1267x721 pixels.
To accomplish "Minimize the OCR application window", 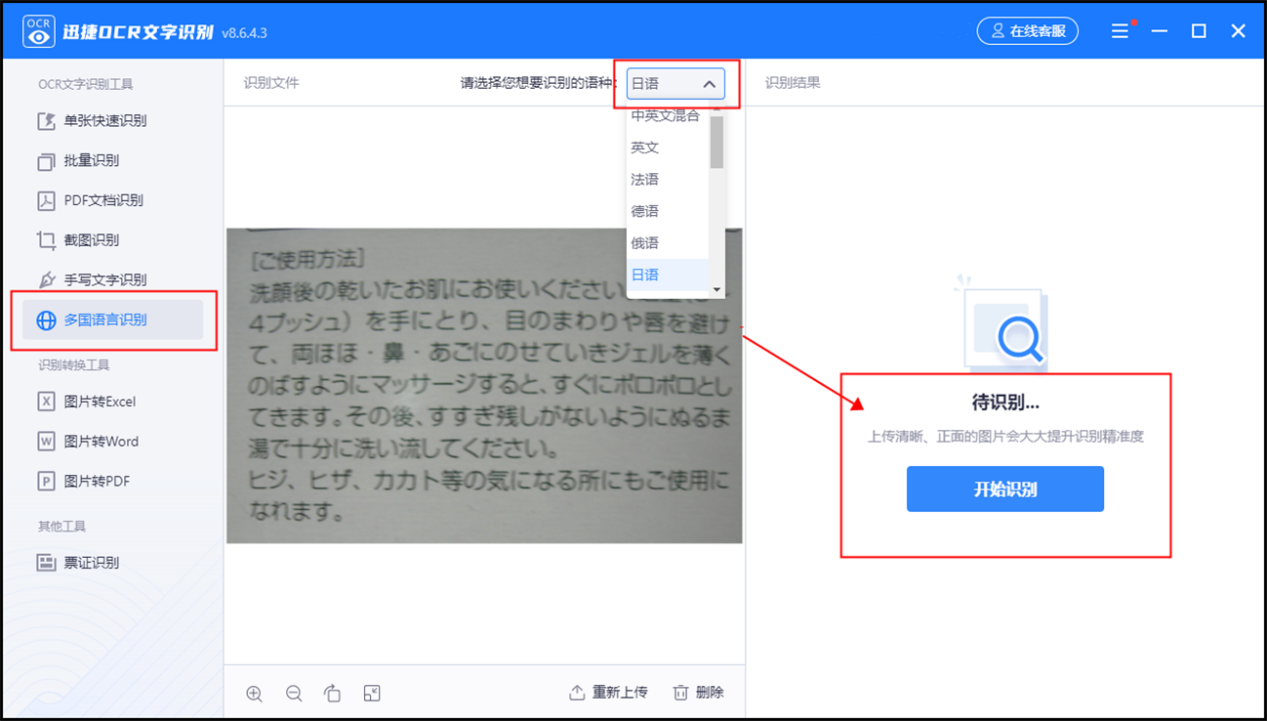I will tap(1159, 32).
